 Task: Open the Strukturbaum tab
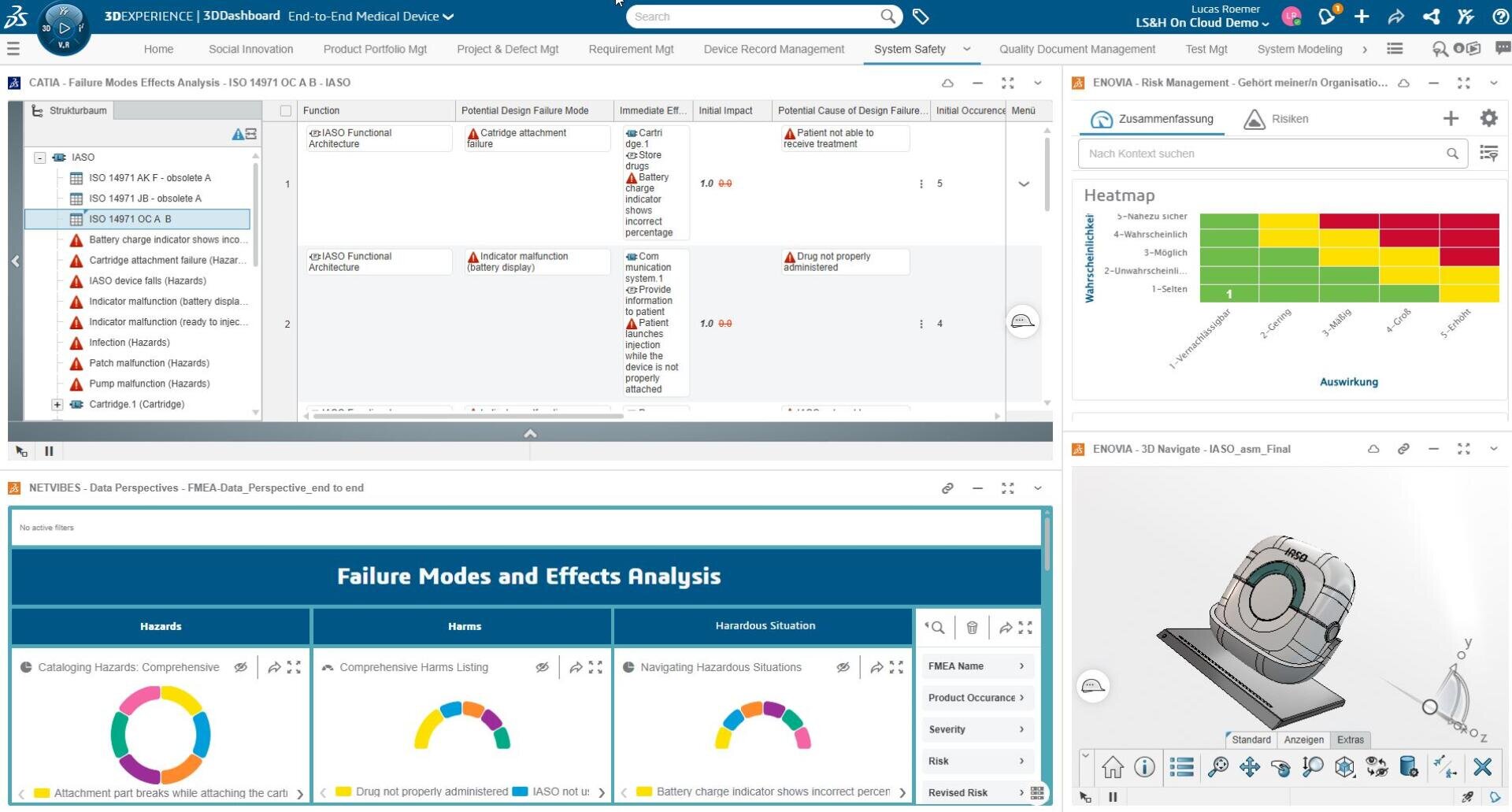[69, 111]
